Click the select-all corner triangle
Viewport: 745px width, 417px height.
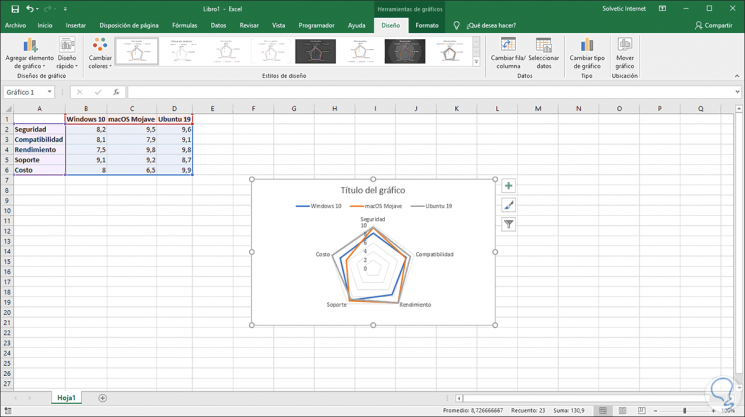(8, 109)
